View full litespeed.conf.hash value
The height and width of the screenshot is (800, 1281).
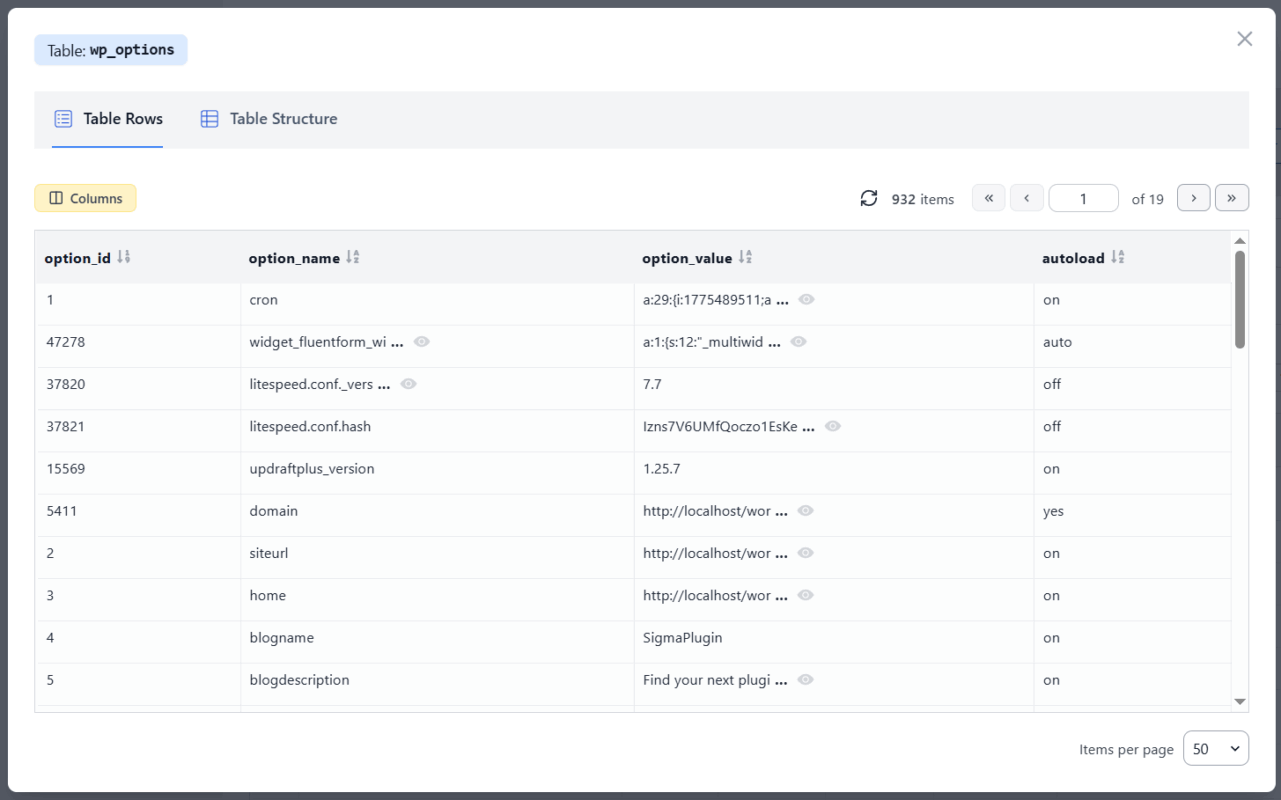coord(832,426)
